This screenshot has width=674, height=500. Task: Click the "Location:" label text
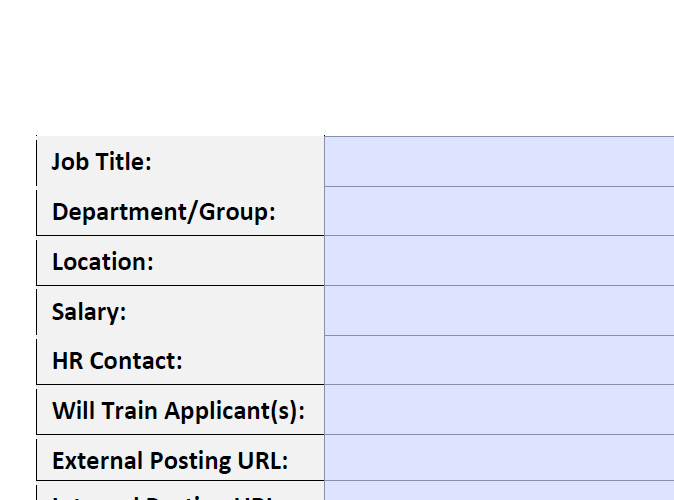point(103,261)
